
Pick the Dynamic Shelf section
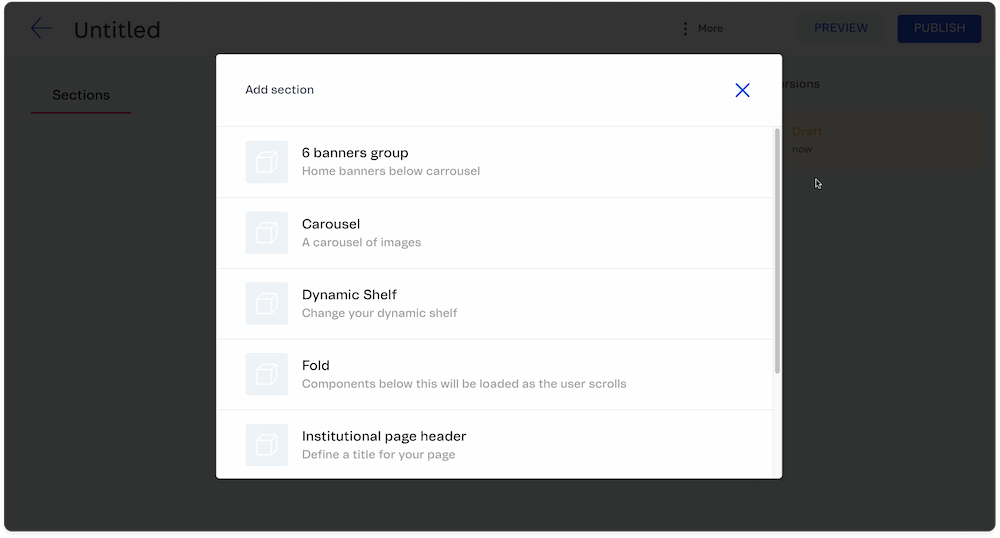point(495,303)
